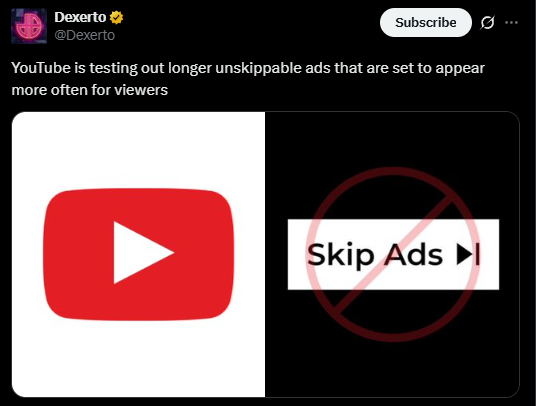The height and width of the screenshot is (406, 536).
Task: Open the Dexerto display name link
Action: 80,17
